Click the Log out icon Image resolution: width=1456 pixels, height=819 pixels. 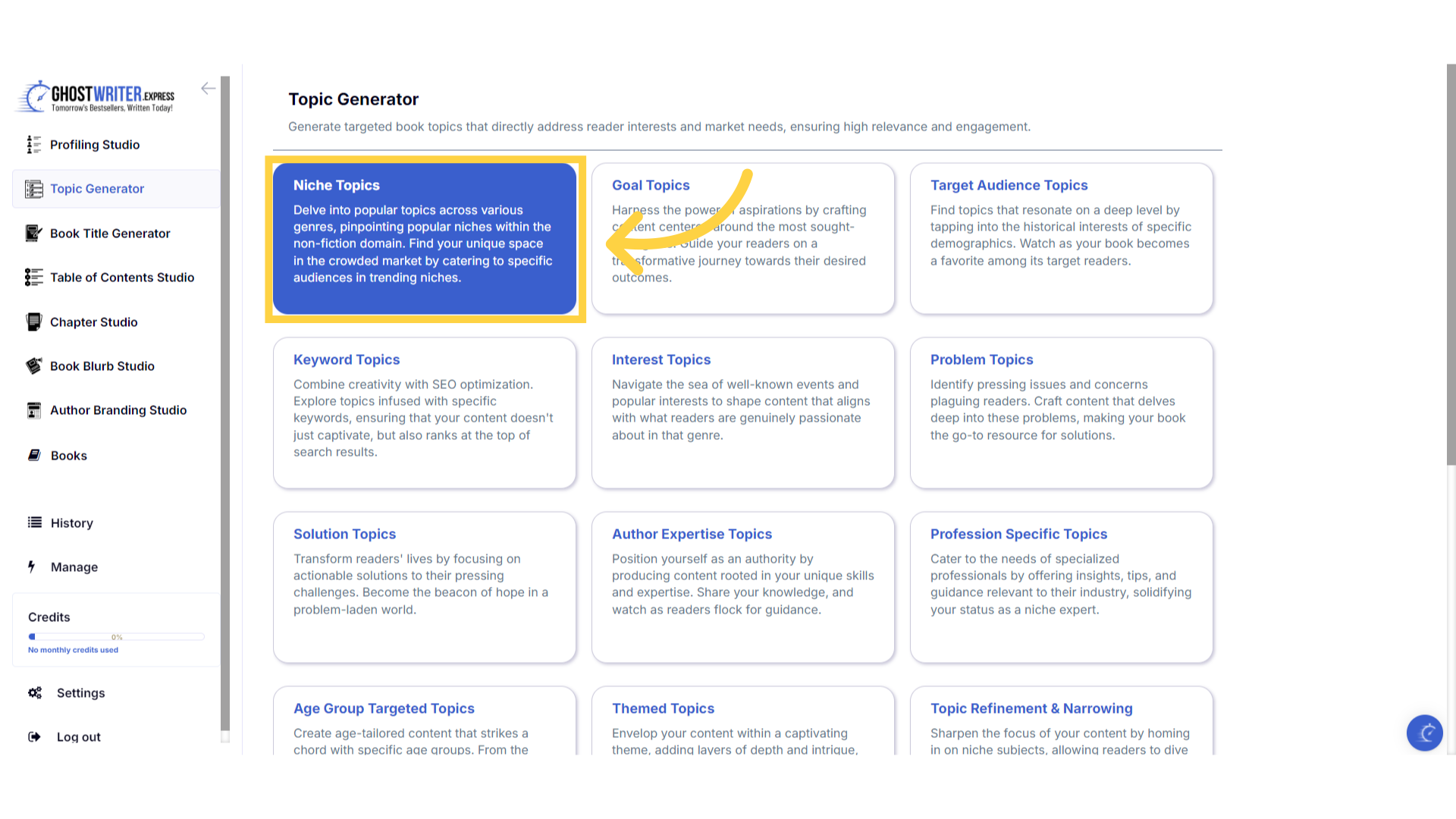pyautogui.click(x=35, y=736)
